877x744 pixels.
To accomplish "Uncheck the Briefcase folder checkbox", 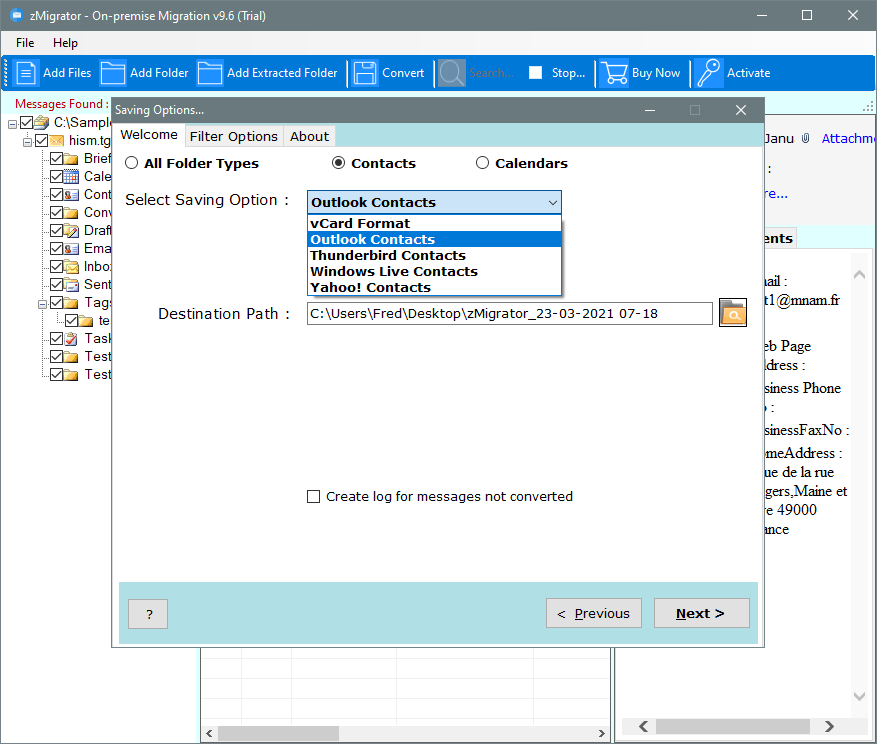I will (x=56, y=159).
